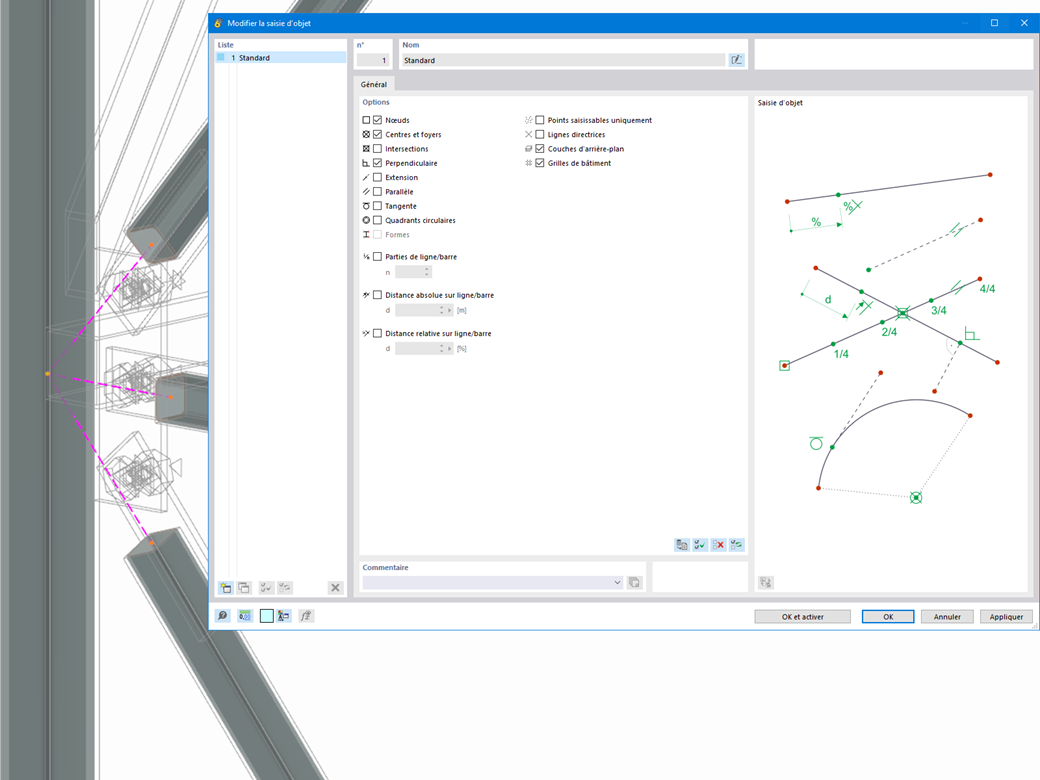Click the edit name icon beside Nom
This screenshot has height=780, width=1040.
[x=736, y=60]
